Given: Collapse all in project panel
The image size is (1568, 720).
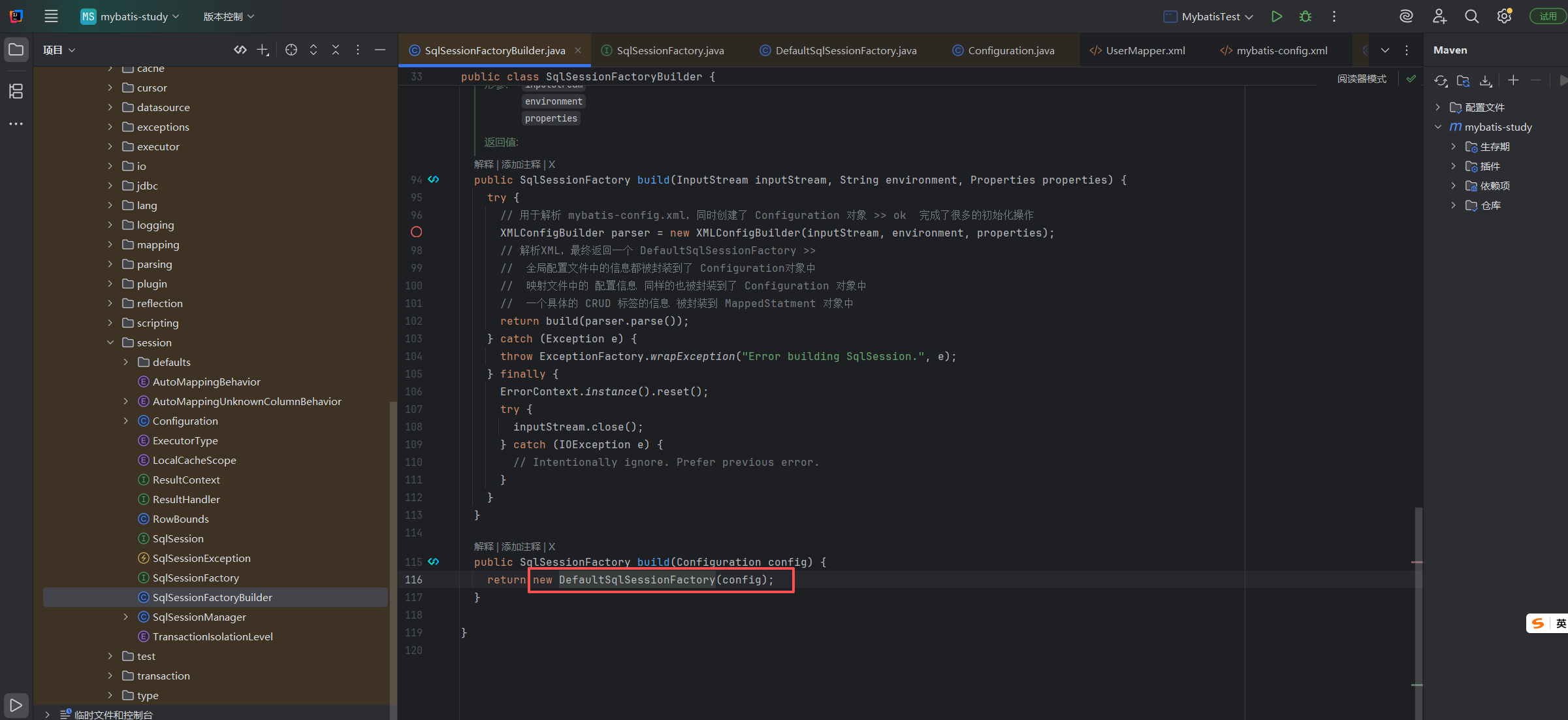Looking at the screenshot, I should 336,50.
